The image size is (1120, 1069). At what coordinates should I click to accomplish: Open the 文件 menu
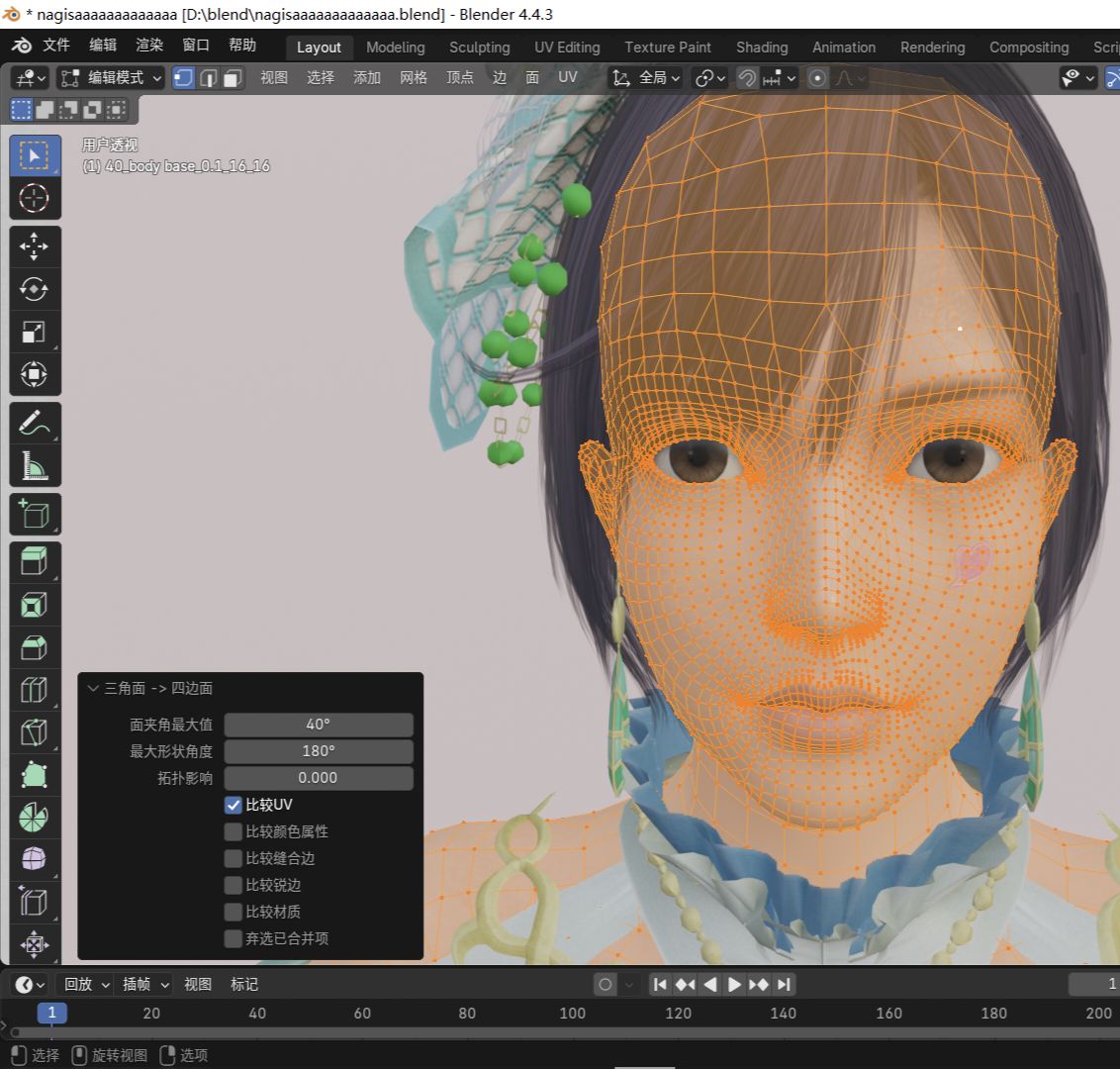point(56,46)
